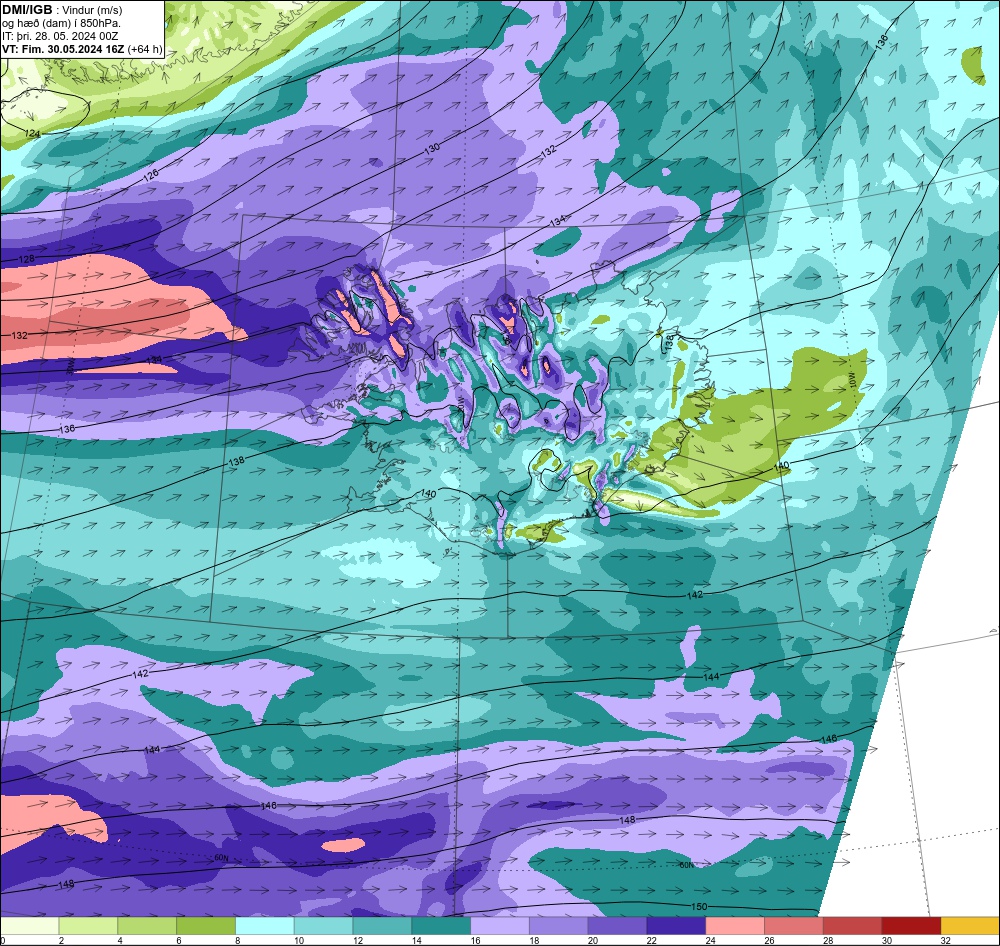Pick the 14–16 m/s dark teal legend swatch
1000x946 pixels.
point(441,926)
